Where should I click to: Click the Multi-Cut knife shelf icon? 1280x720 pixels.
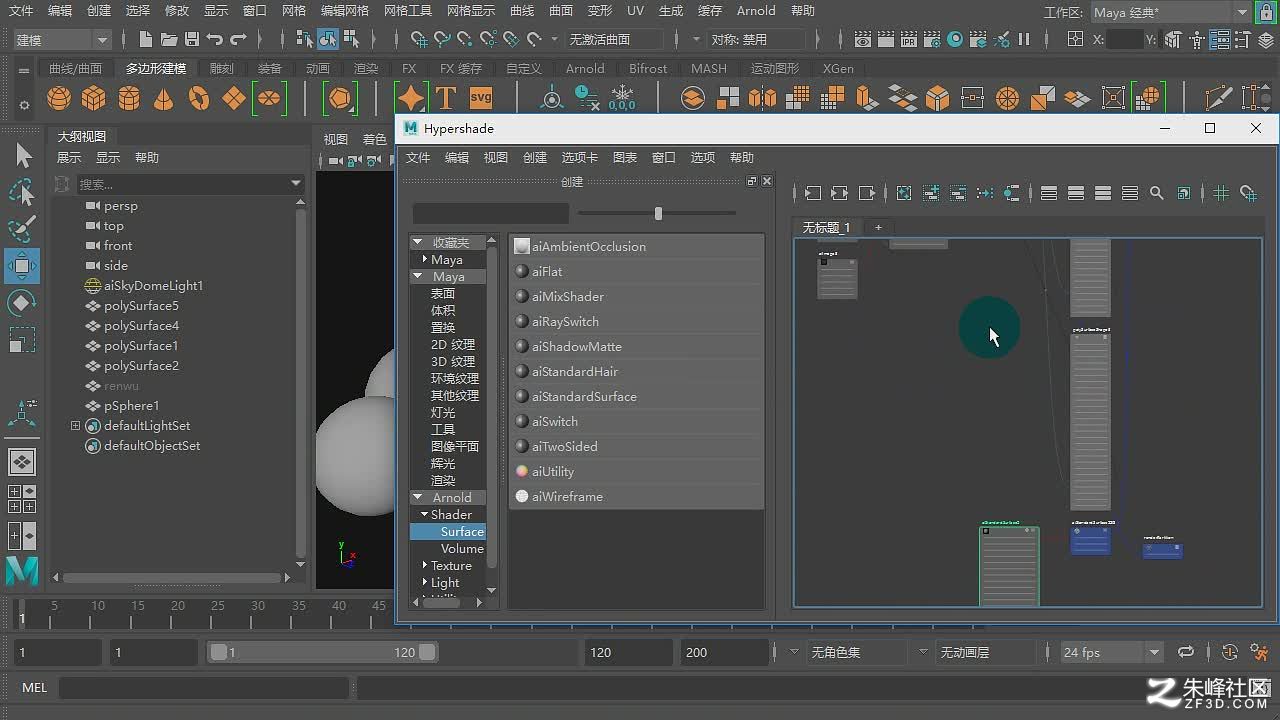1218,98
